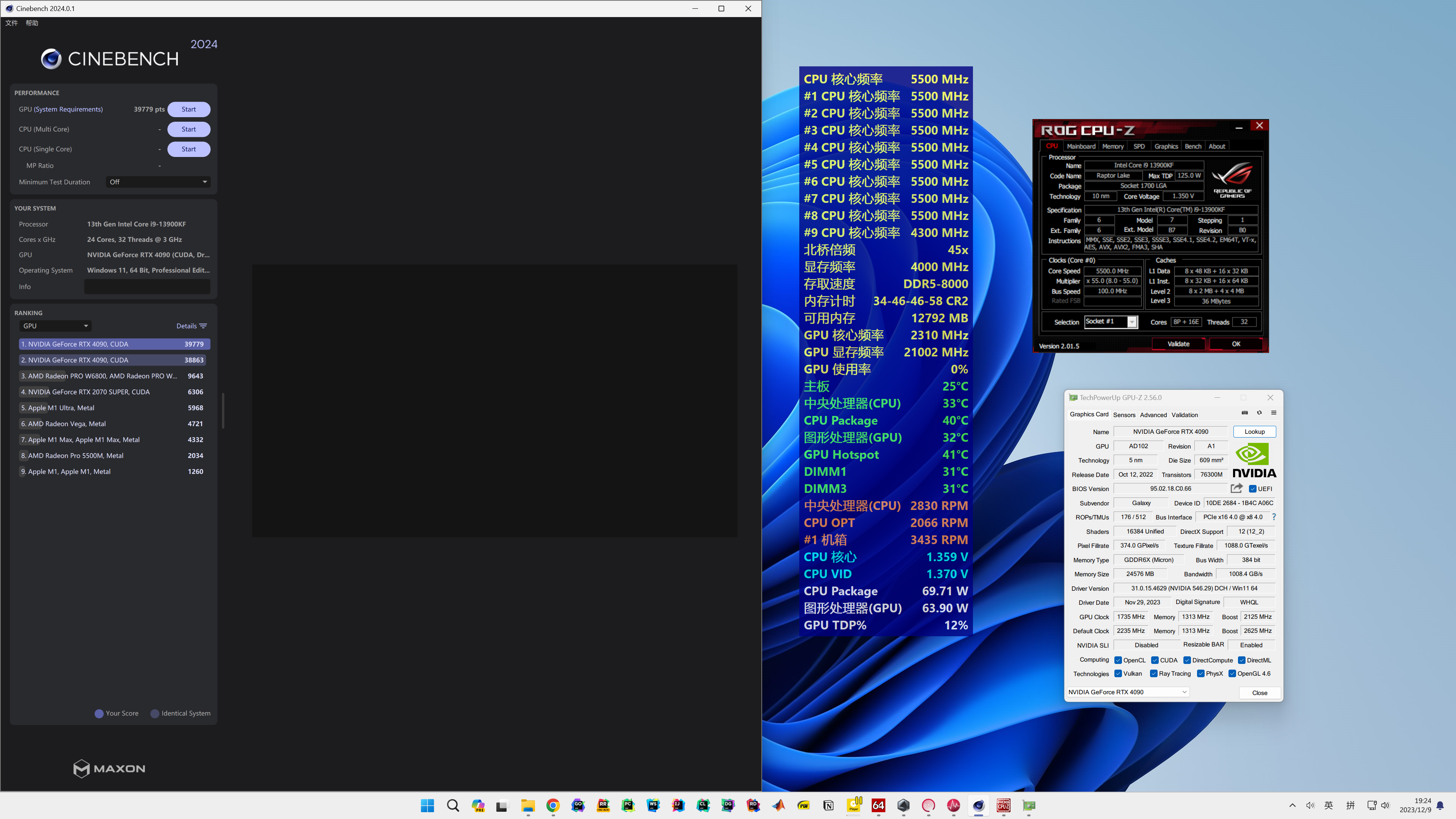
Task: Open PotPlayer from the taskbar
Action: [x=854, y=805]
